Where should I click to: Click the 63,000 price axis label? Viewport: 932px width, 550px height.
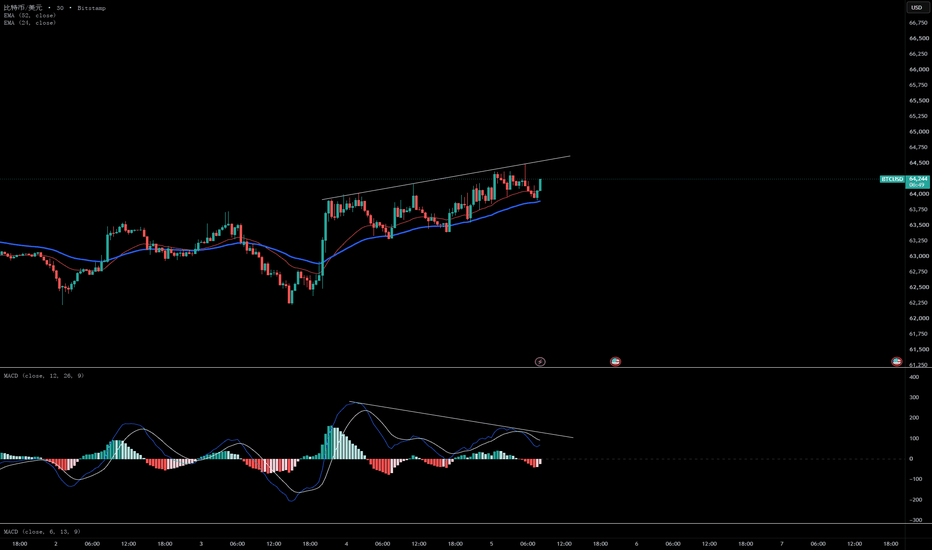pyautogui.click(x=918, y=256)
